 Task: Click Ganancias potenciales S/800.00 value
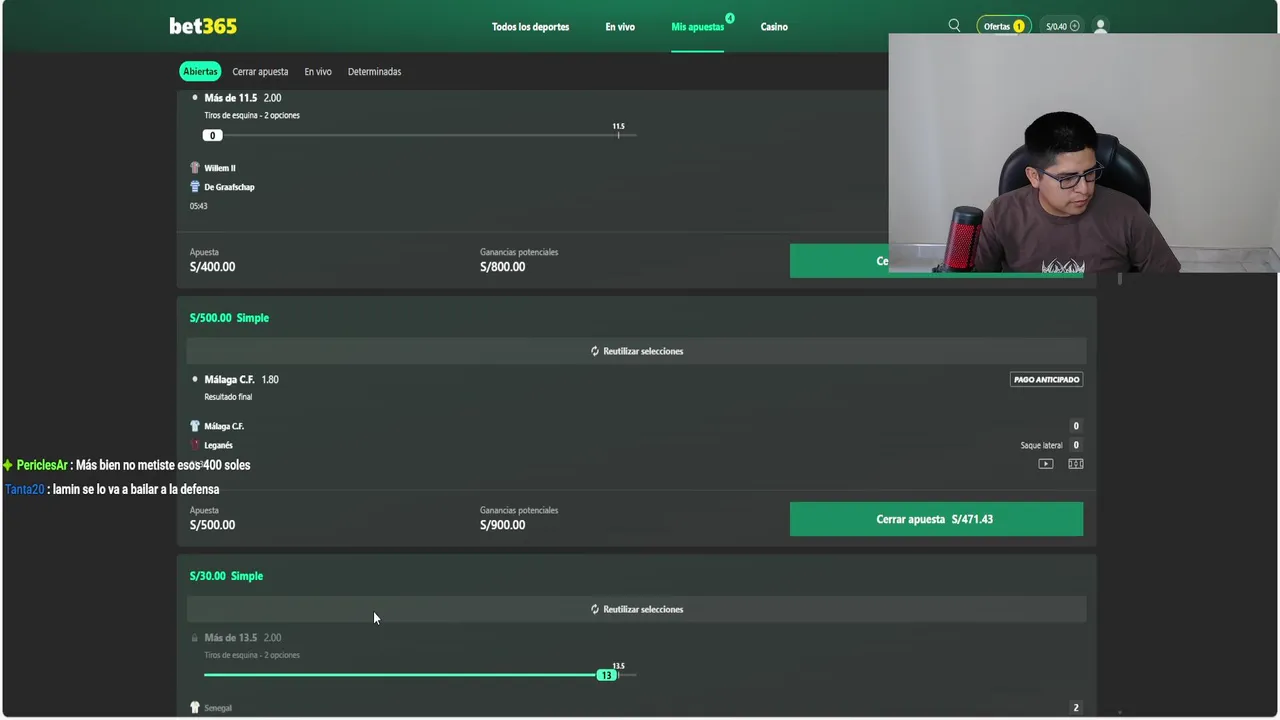(502, 267)
